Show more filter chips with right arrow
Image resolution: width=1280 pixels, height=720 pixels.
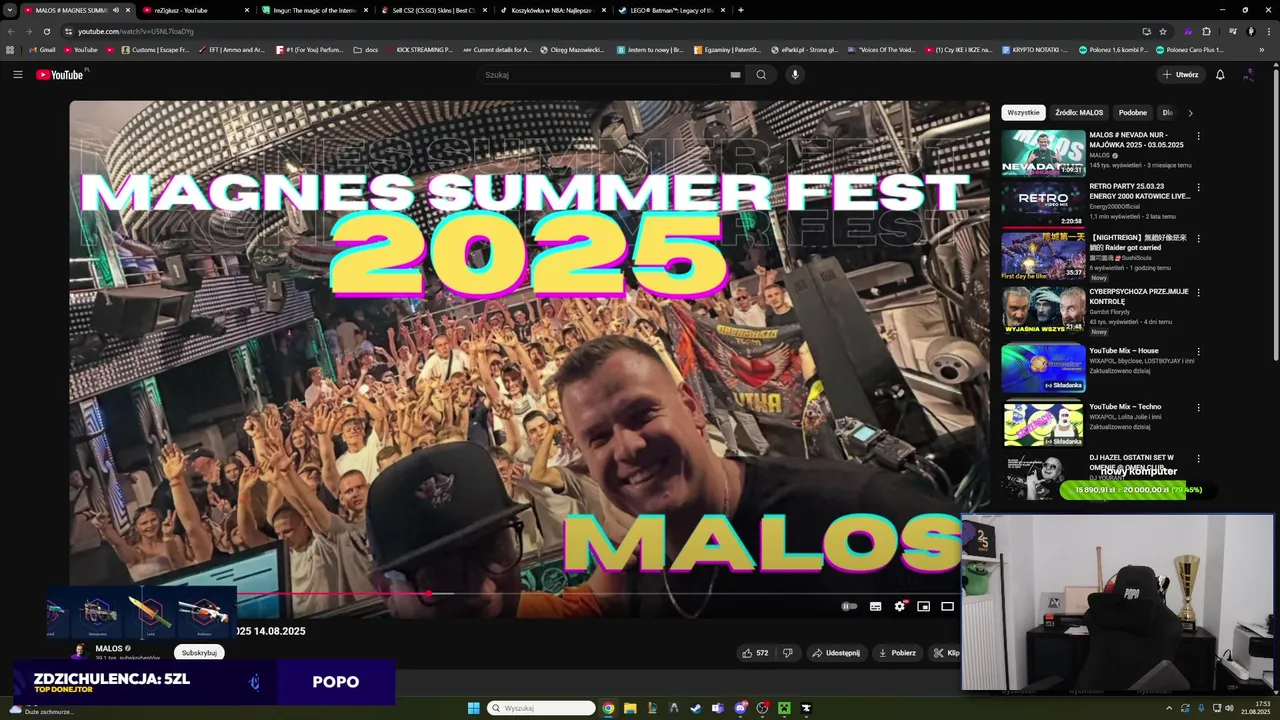[x=1190, y=113]
